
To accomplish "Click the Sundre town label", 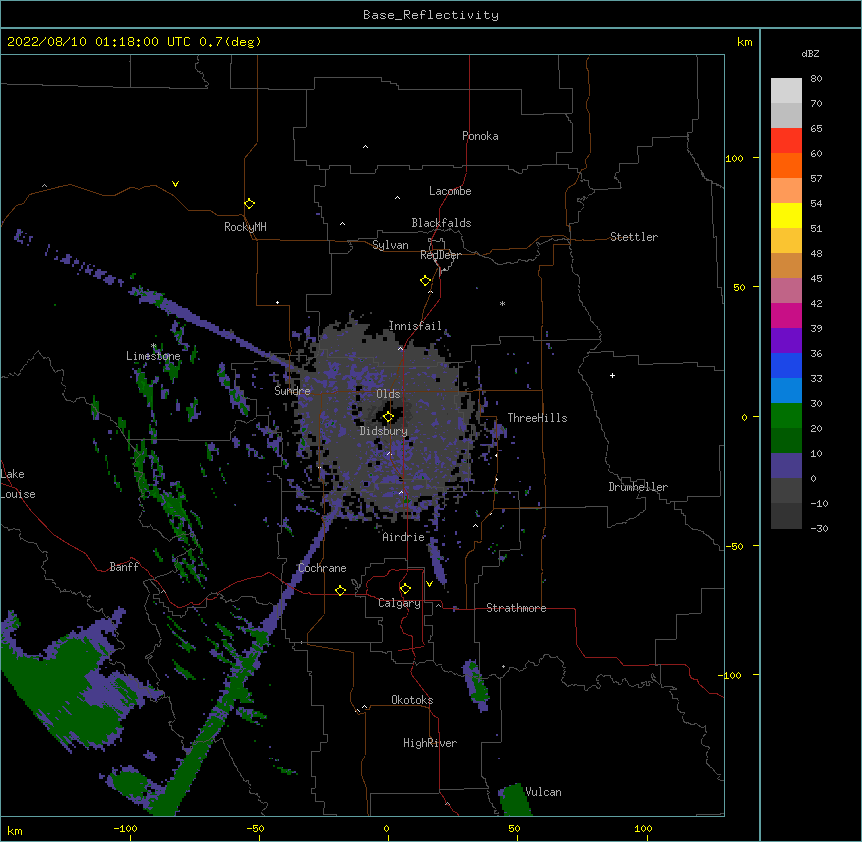I will pyautogui.click(x=292, y=391).
